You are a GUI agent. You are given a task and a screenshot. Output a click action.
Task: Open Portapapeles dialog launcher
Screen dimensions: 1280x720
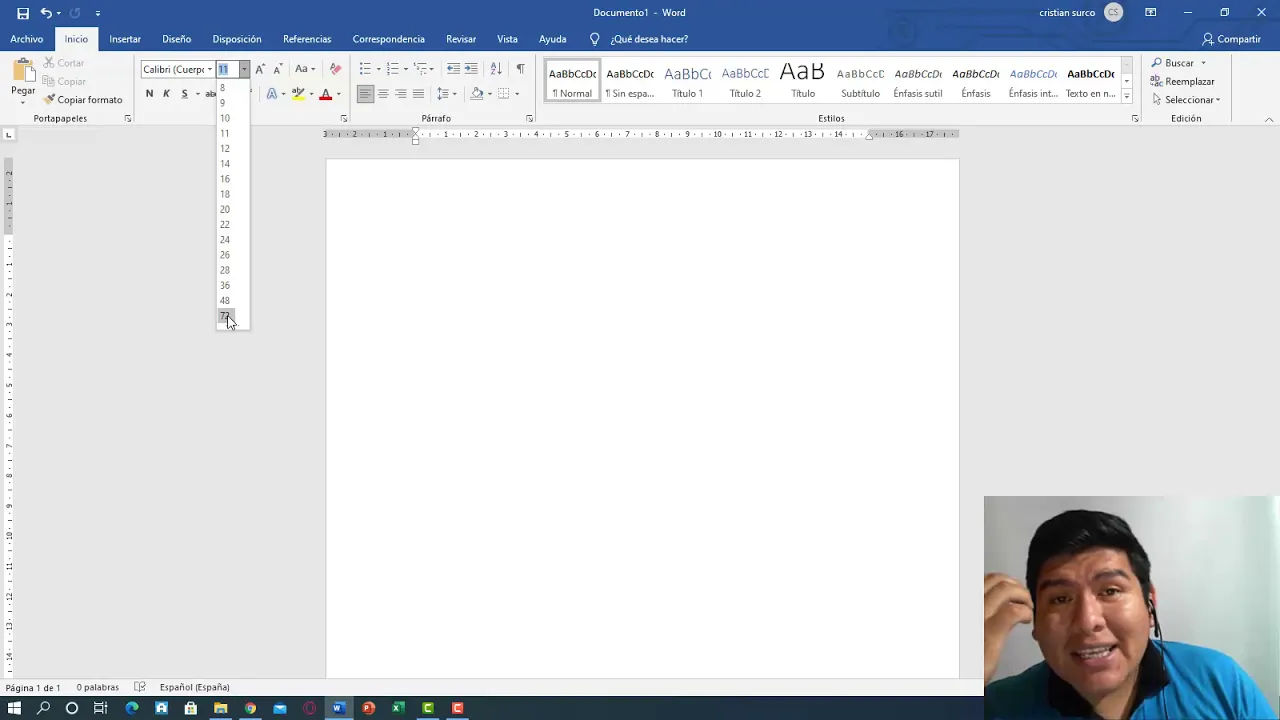click(x=128, y=119)
